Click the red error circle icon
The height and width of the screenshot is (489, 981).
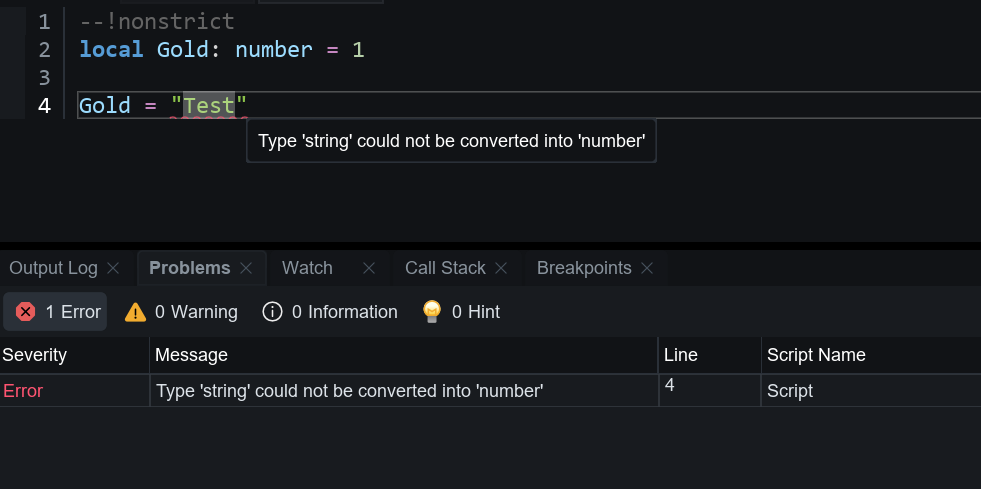[26, 312]
